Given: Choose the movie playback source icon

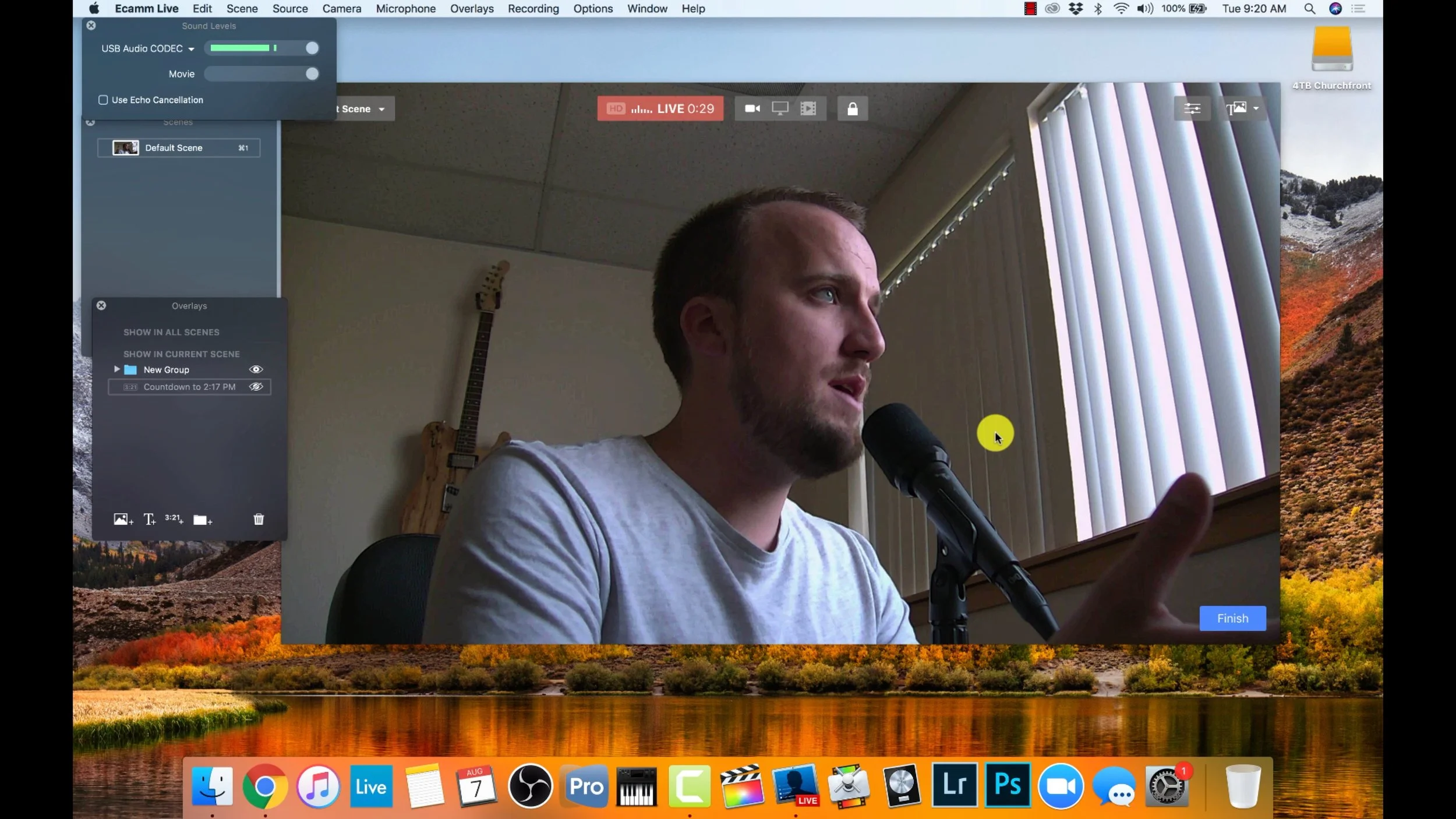Looking at the screenshot, I should click(808, 108).
